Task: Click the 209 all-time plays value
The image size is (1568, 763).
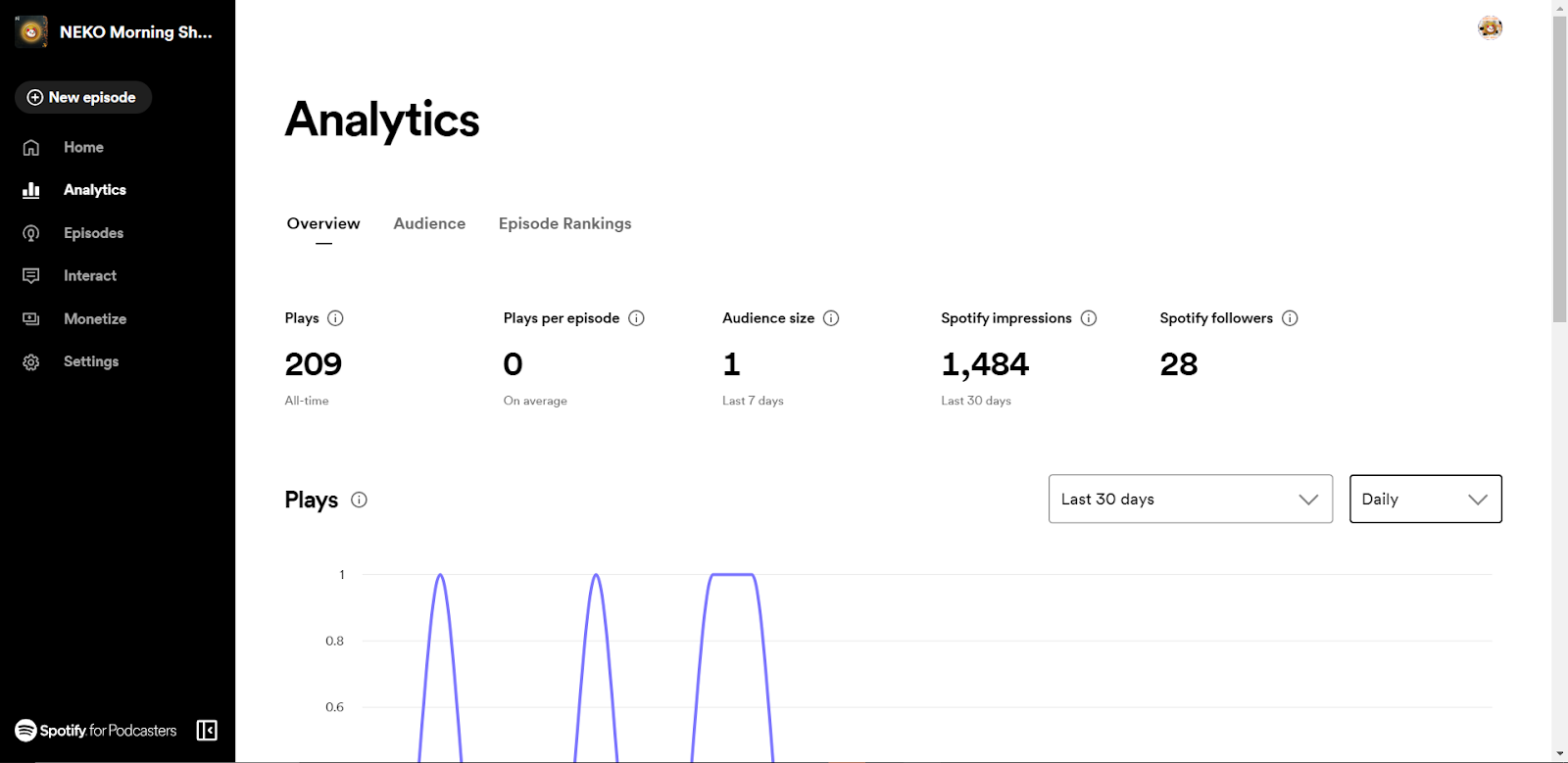Action: (x=314, y=364)
